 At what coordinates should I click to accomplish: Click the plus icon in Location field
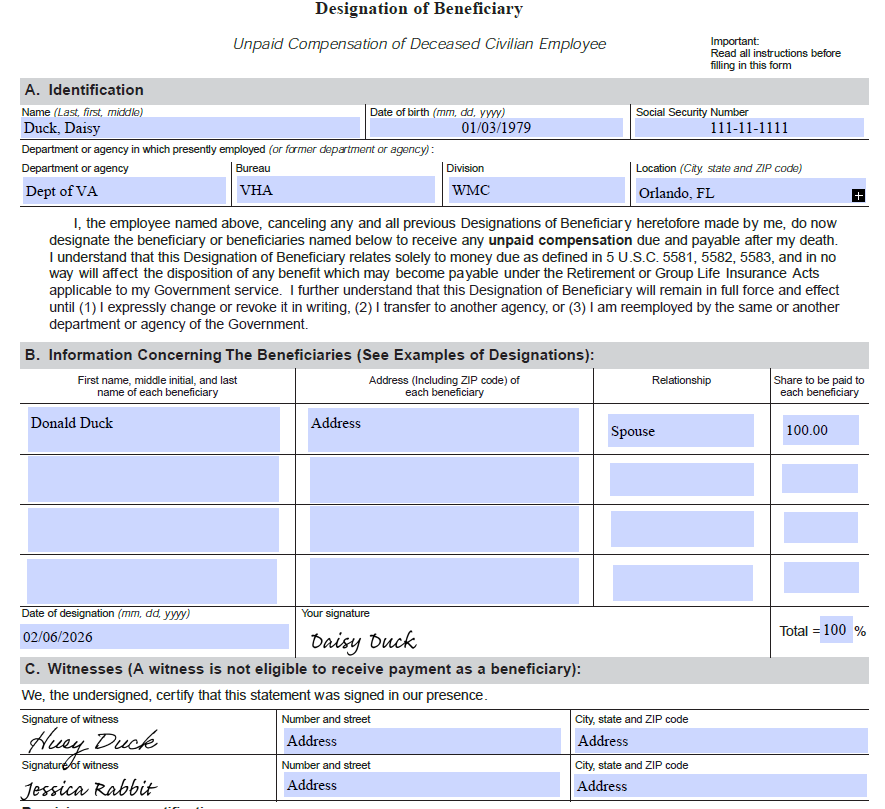click(x=858, y=195)
